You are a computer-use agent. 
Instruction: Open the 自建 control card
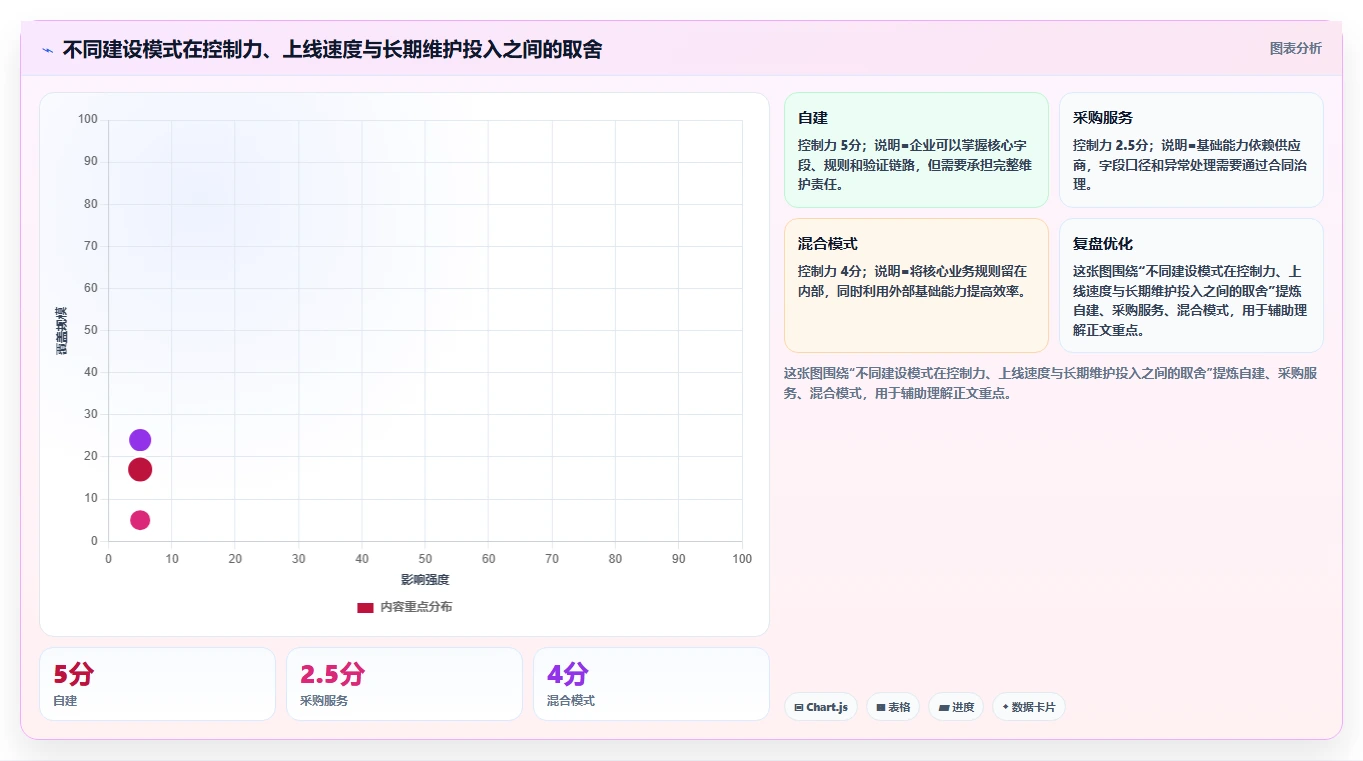(916, 150)
